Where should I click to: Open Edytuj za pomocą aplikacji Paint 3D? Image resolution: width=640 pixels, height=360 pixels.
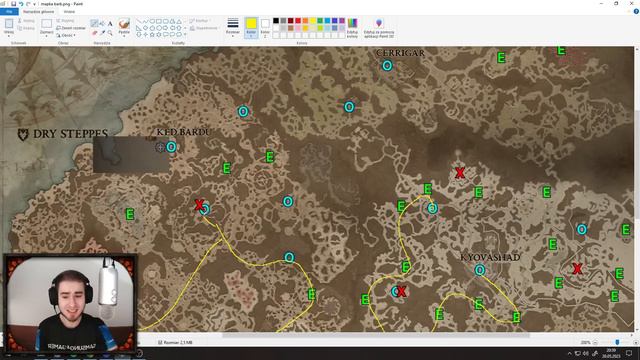click(379, 28)
